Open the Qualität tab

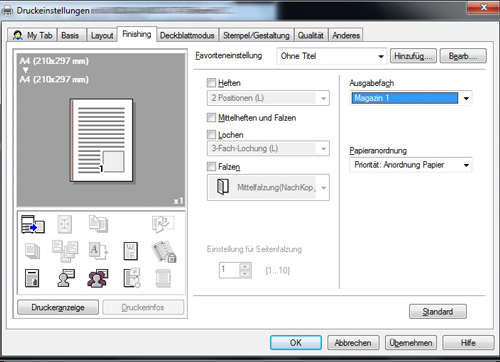coord(311,35)
